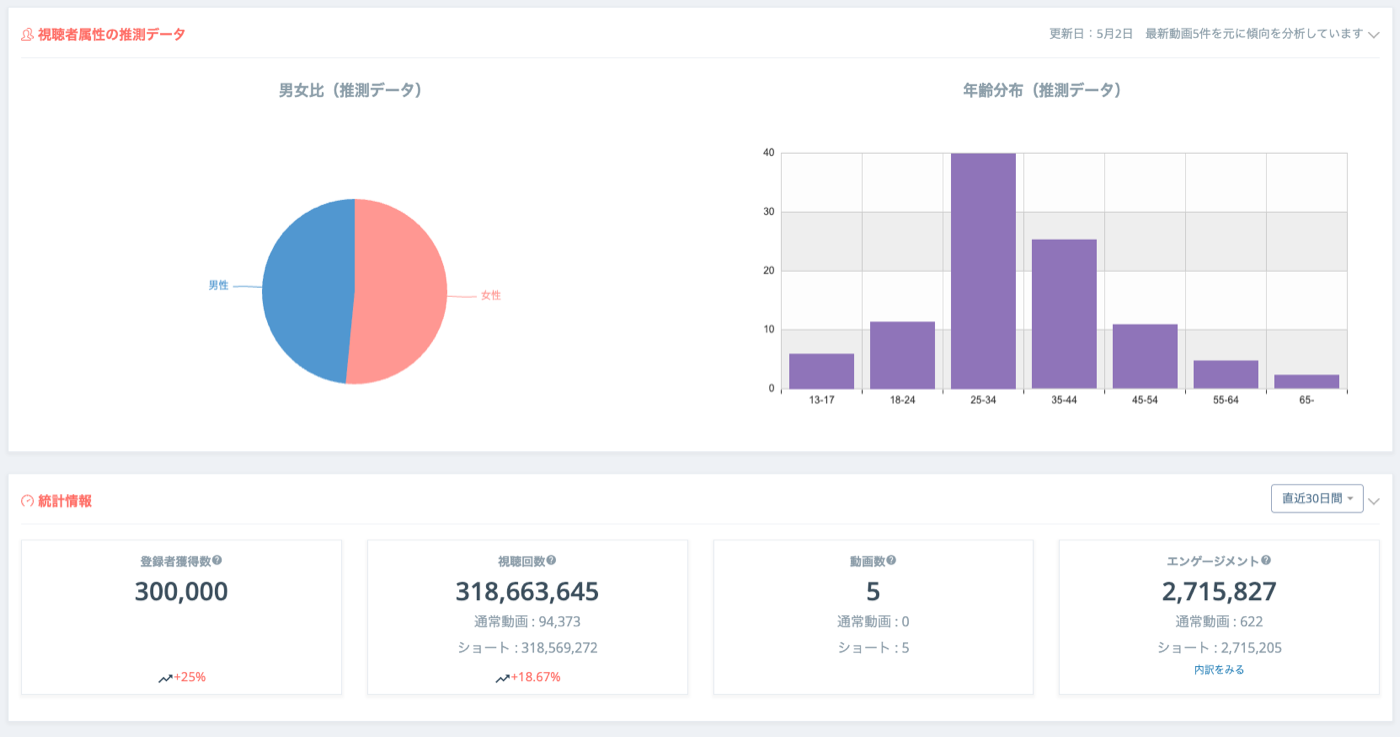Click the viewer icon beside 視聴者属性の推測データ

point(28,34)
